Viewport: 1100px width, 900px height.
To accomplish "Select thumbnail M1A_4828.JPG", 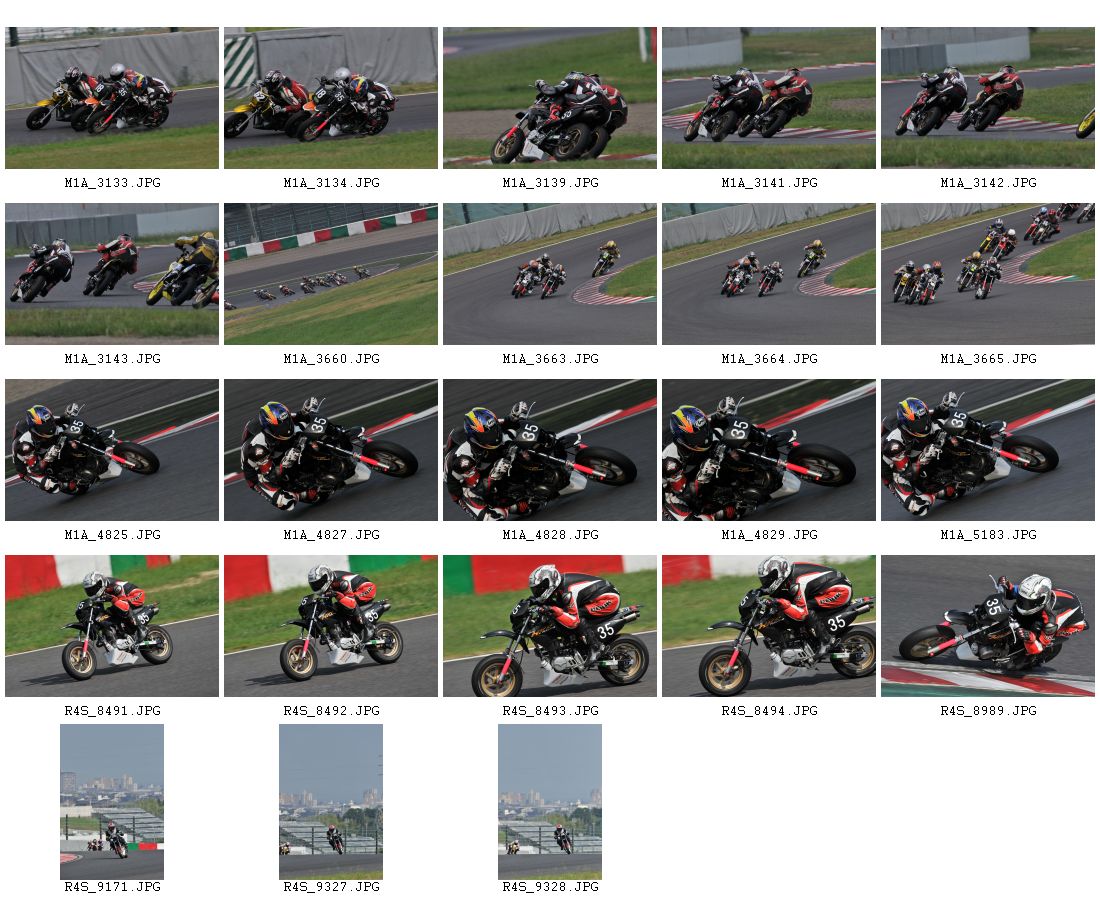I will (549, 450).
